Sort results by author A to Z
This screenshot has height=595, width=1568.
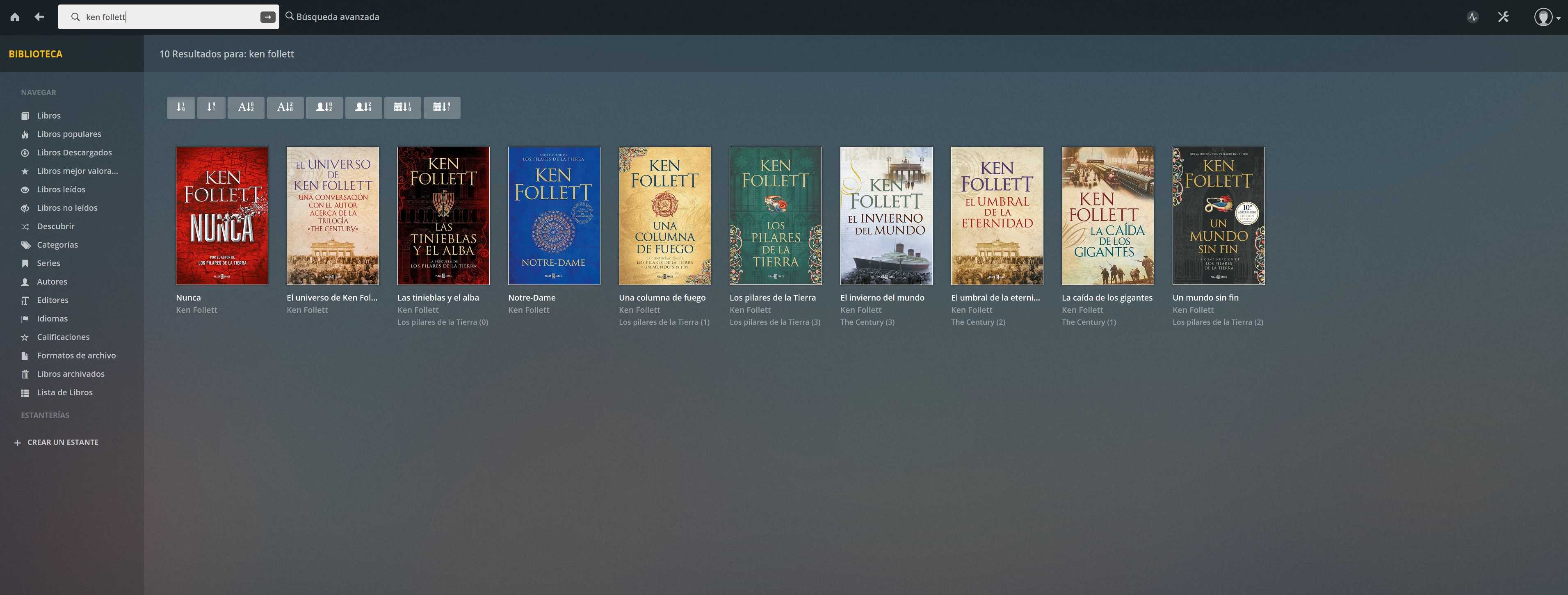tap(324, 108)
